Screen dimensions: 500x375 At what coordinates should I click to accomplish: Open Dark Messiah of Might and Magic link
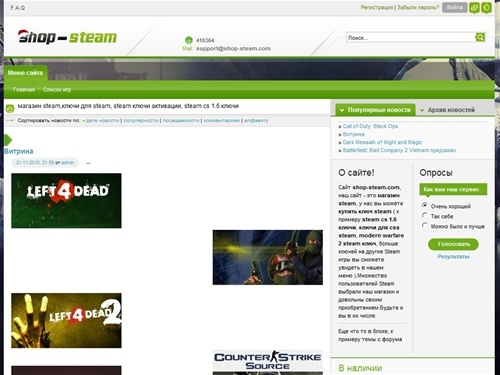click(382, 142)
